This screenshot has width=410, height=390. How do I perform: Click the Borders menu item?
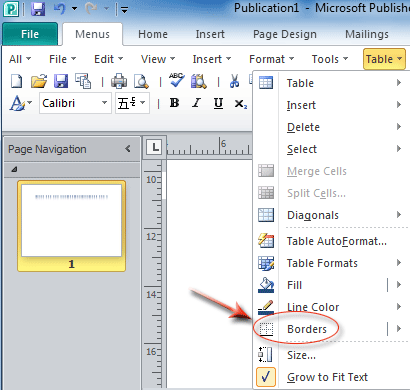[320, 329]
